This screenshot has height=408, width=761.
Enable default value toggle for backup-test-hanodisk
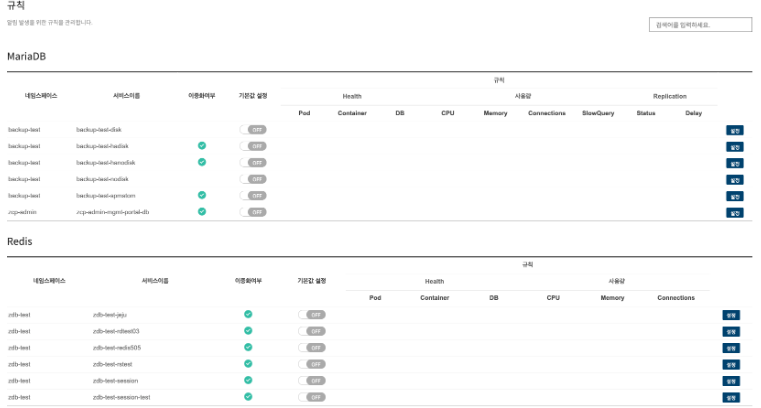[x=253, y=163]
